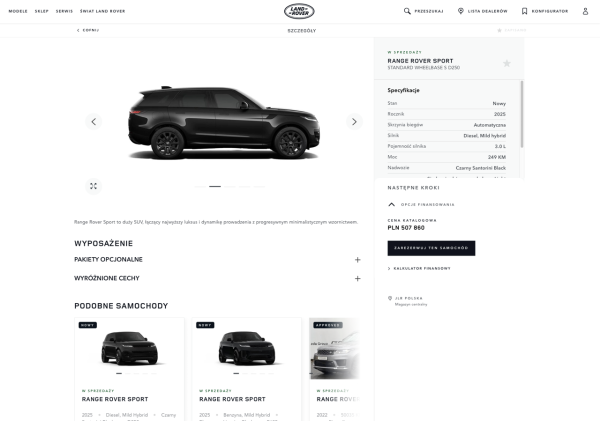This screenshot has height=421, width=600.
Task: Show previous car image arrow
Action: [x=93, y=122]
